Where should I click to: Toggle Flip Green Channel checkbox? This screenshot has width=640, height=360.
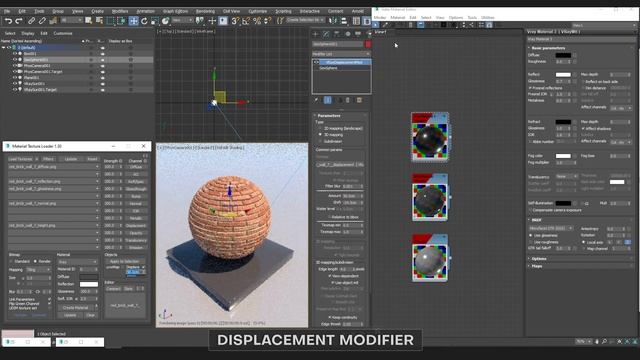click(49, 303)
